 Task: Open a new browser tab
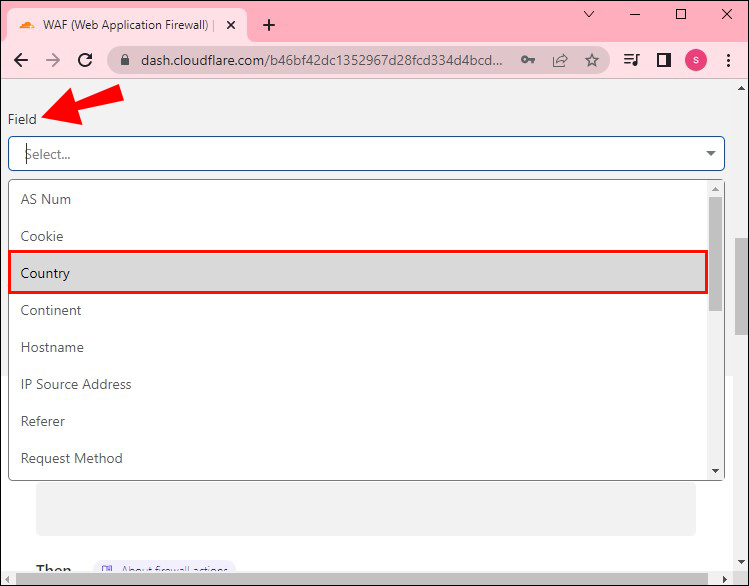(x=268, y=25)
